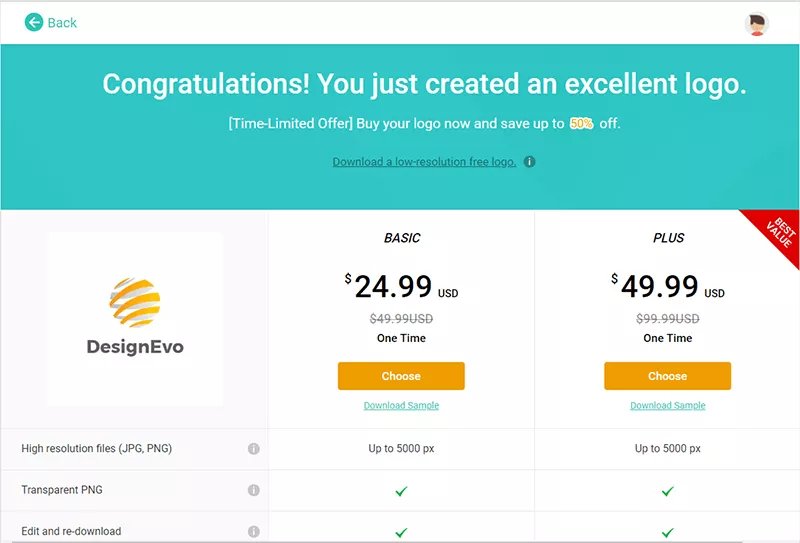800x543 pixels.
Task: Choose the Basic plan
Action: tap(401, 376)
